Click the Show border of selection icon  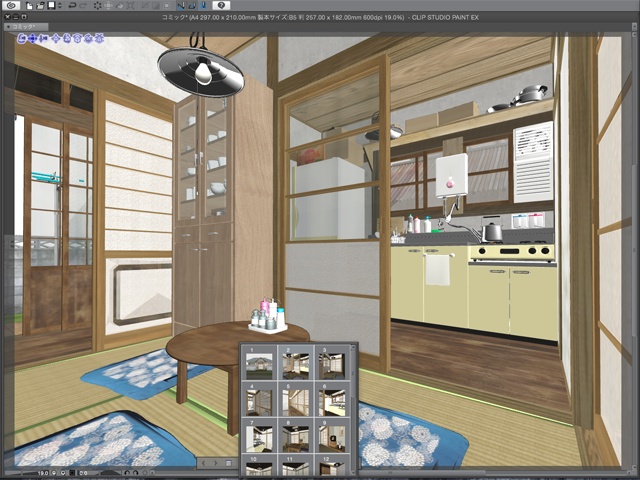167,6
